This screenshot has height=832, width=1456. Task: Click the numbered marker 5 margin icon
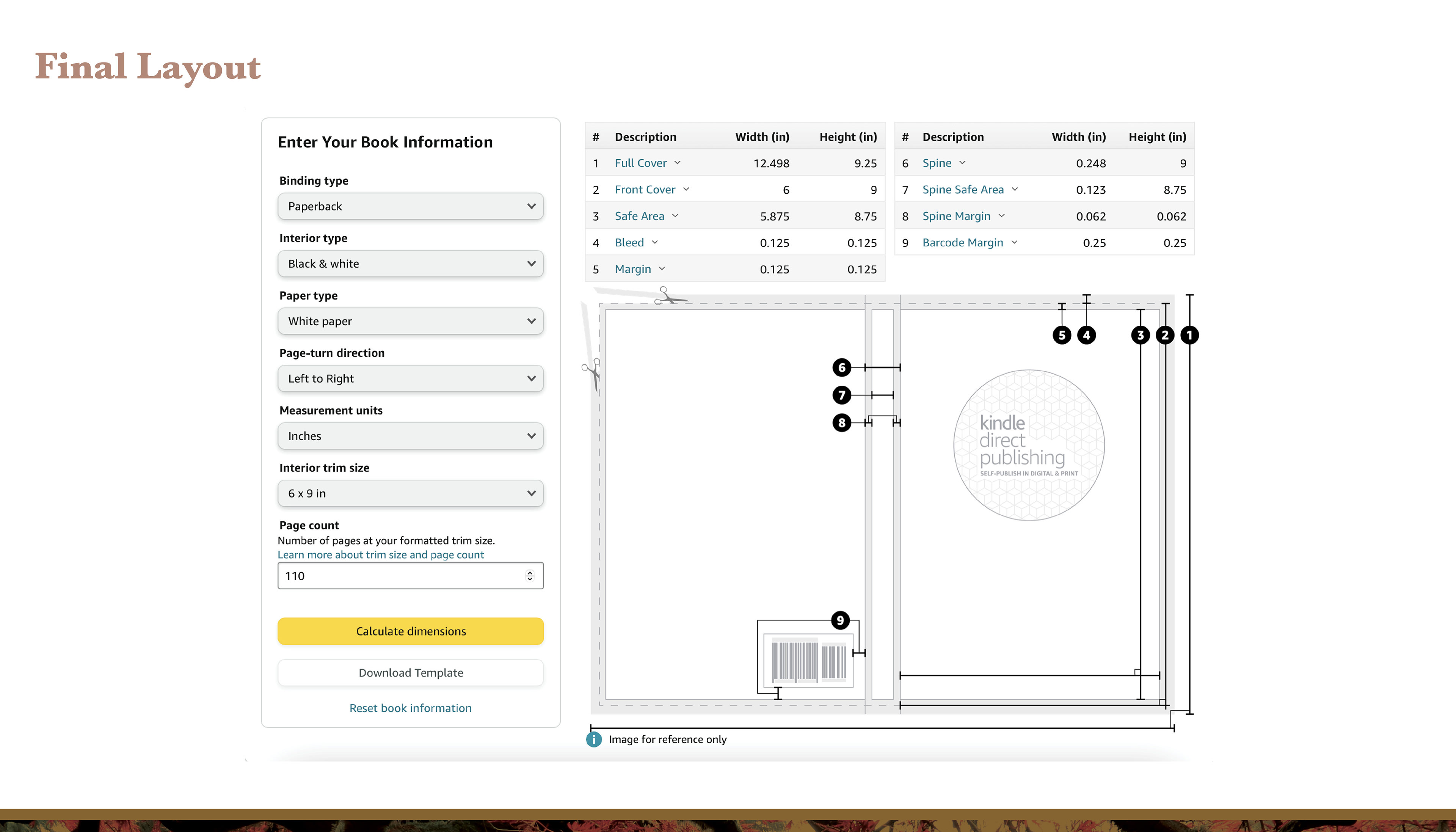[x=1061, y=335]
